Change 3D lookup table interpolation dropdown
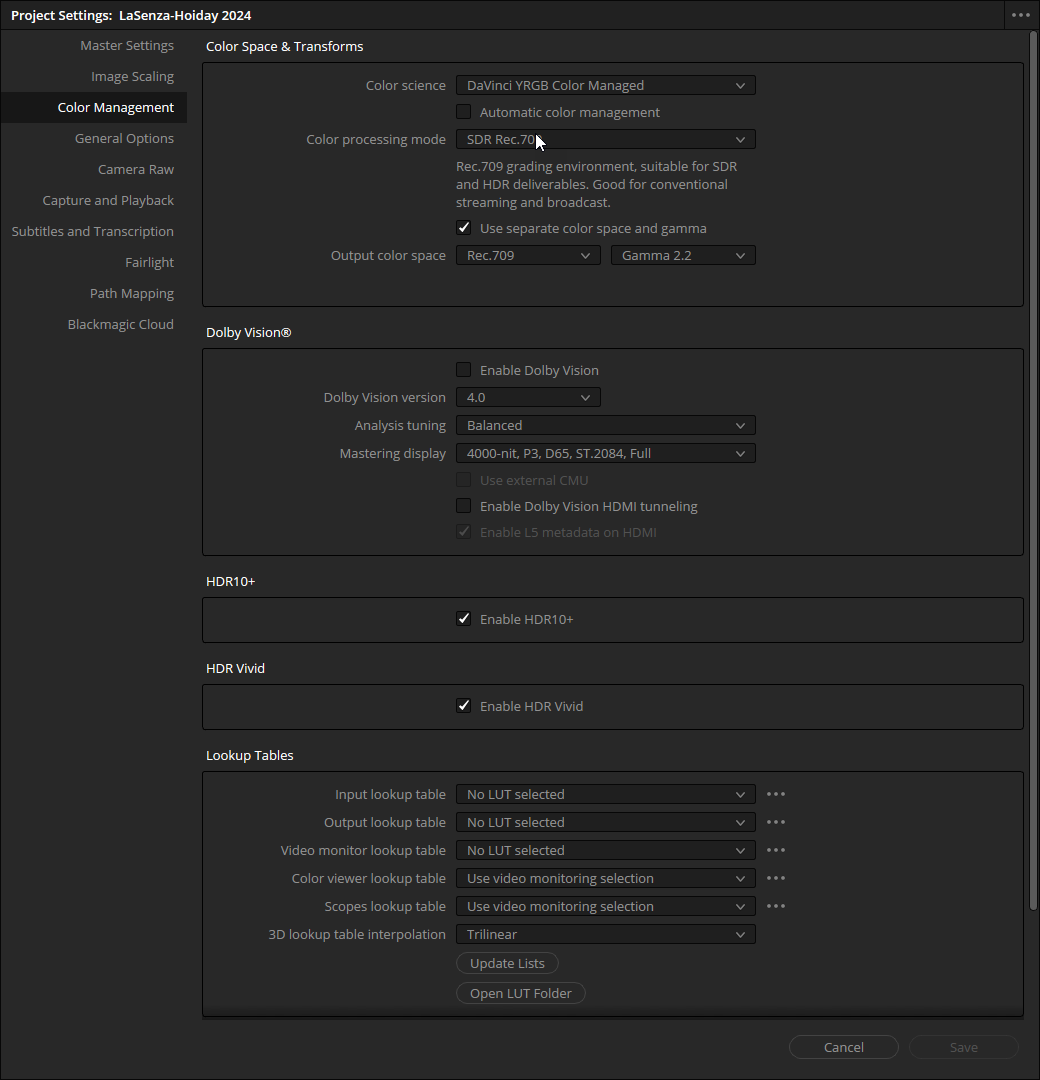This screenshot has height=1080, width=1040. (605, 934)
